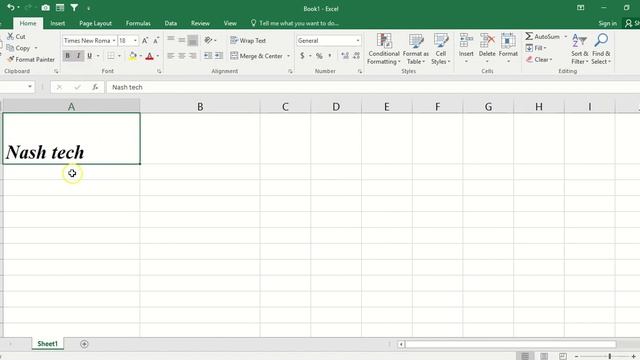640x360 pixels.
Task: Open Sort & Filter menu
Action: point(580,49)
